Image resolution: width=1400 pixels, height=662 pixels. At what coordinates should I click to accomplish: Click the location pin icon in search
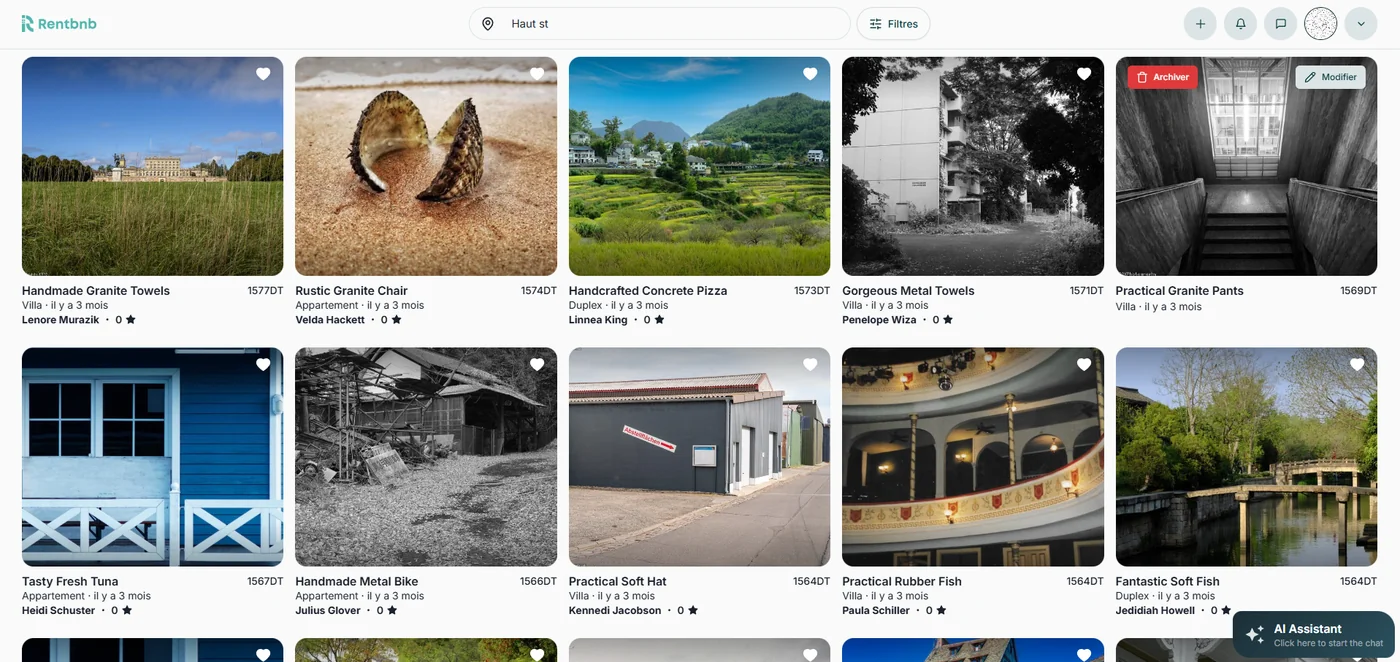click(x=488, y=24)
